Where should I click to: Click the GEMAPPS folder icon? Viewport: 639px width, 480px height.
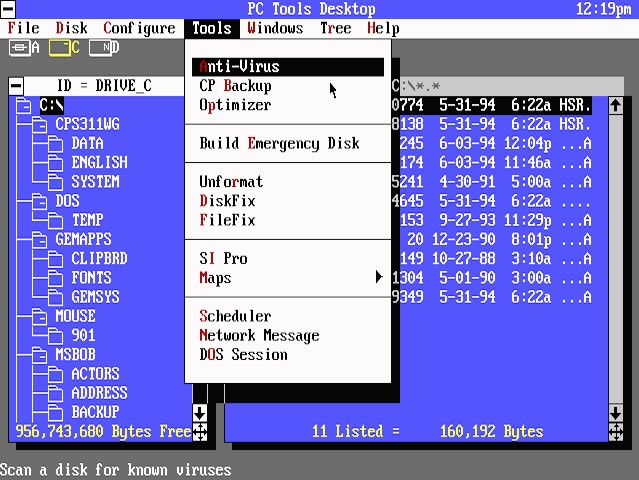point(40,240)
